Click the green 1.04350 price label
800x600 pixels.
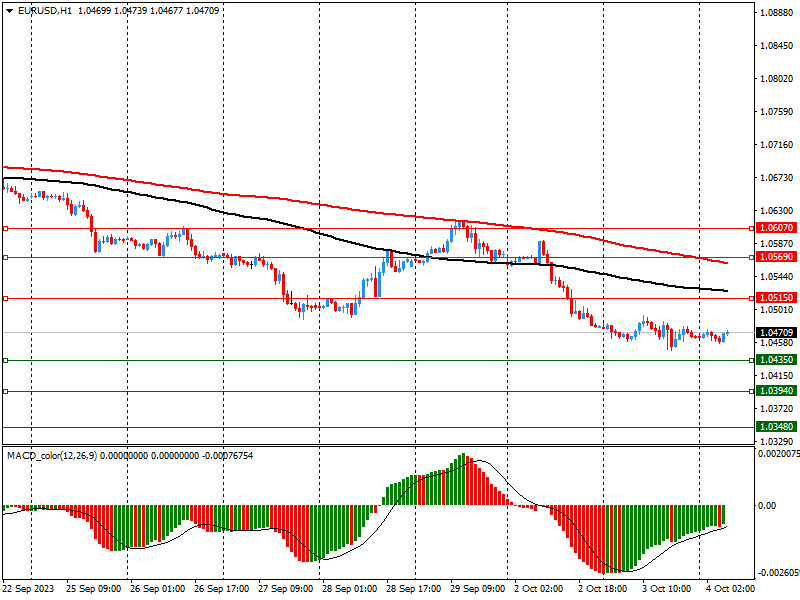[x=776, y=360]
